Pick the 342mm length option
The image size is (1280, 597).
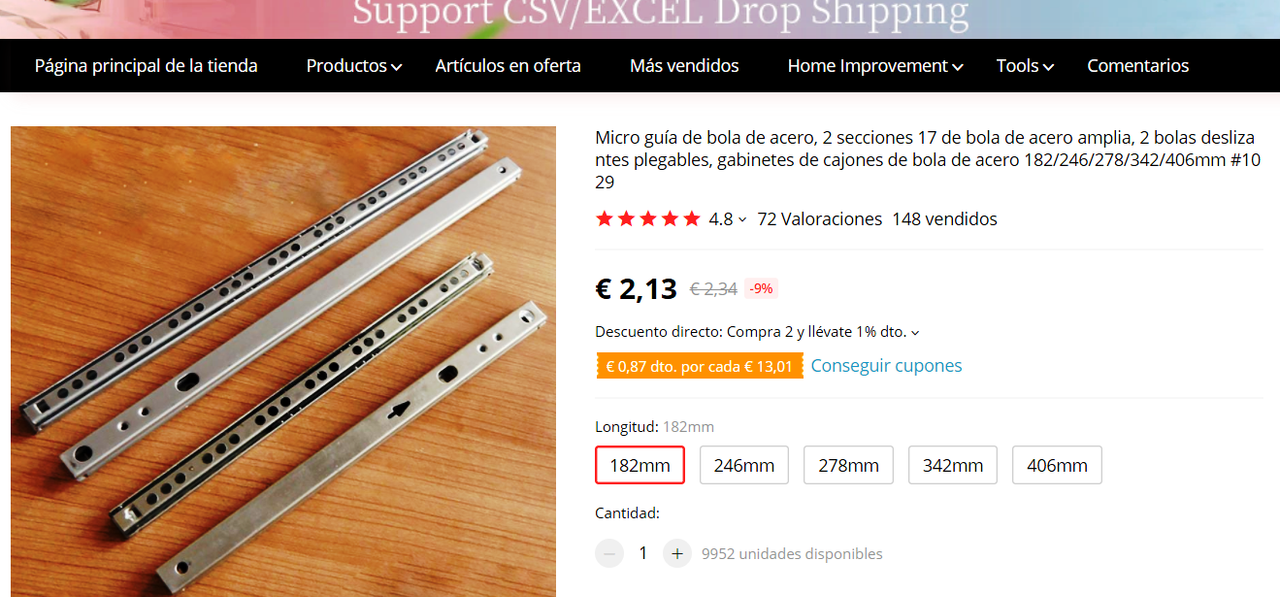(953, 465)
